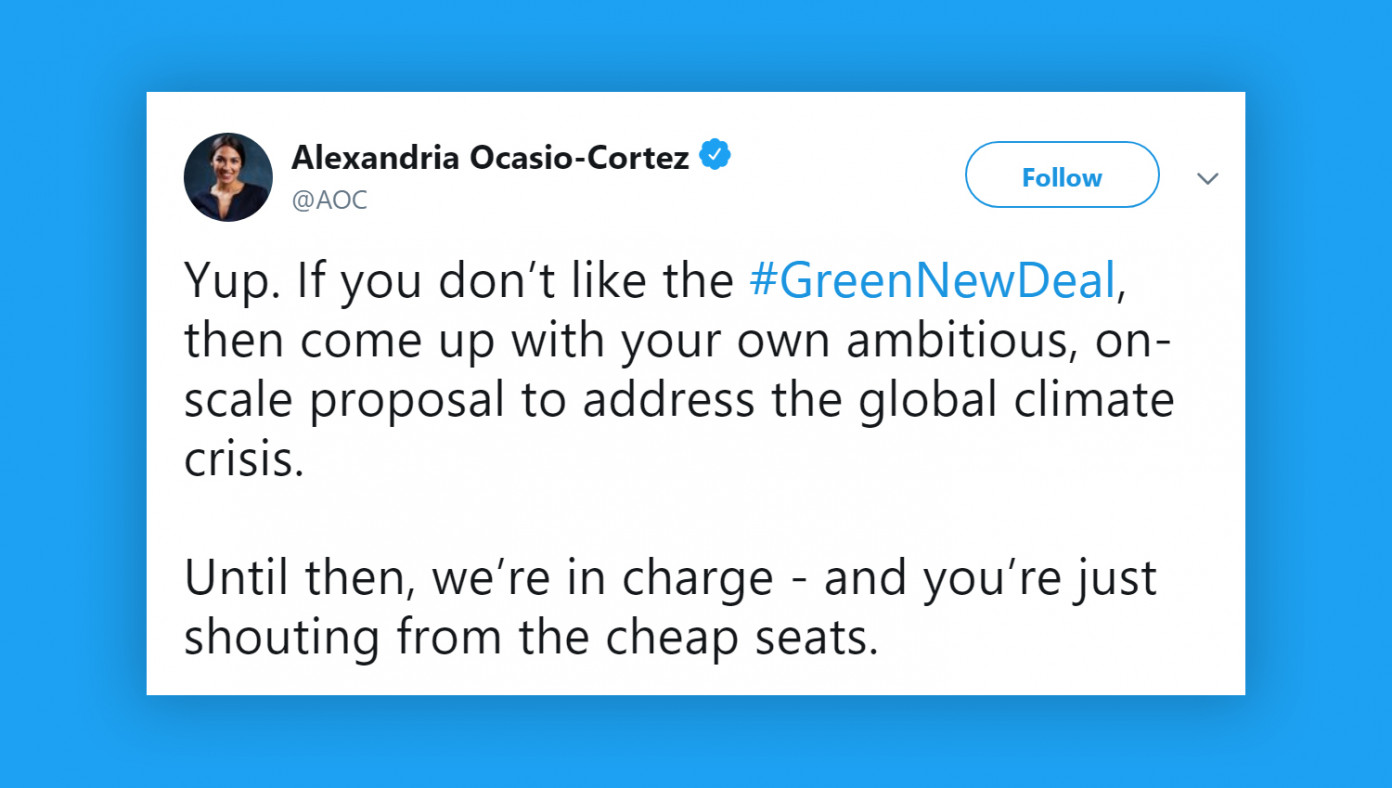Visit the @AOC handle link
The image size is (1392, 788).
pos(330,200)
